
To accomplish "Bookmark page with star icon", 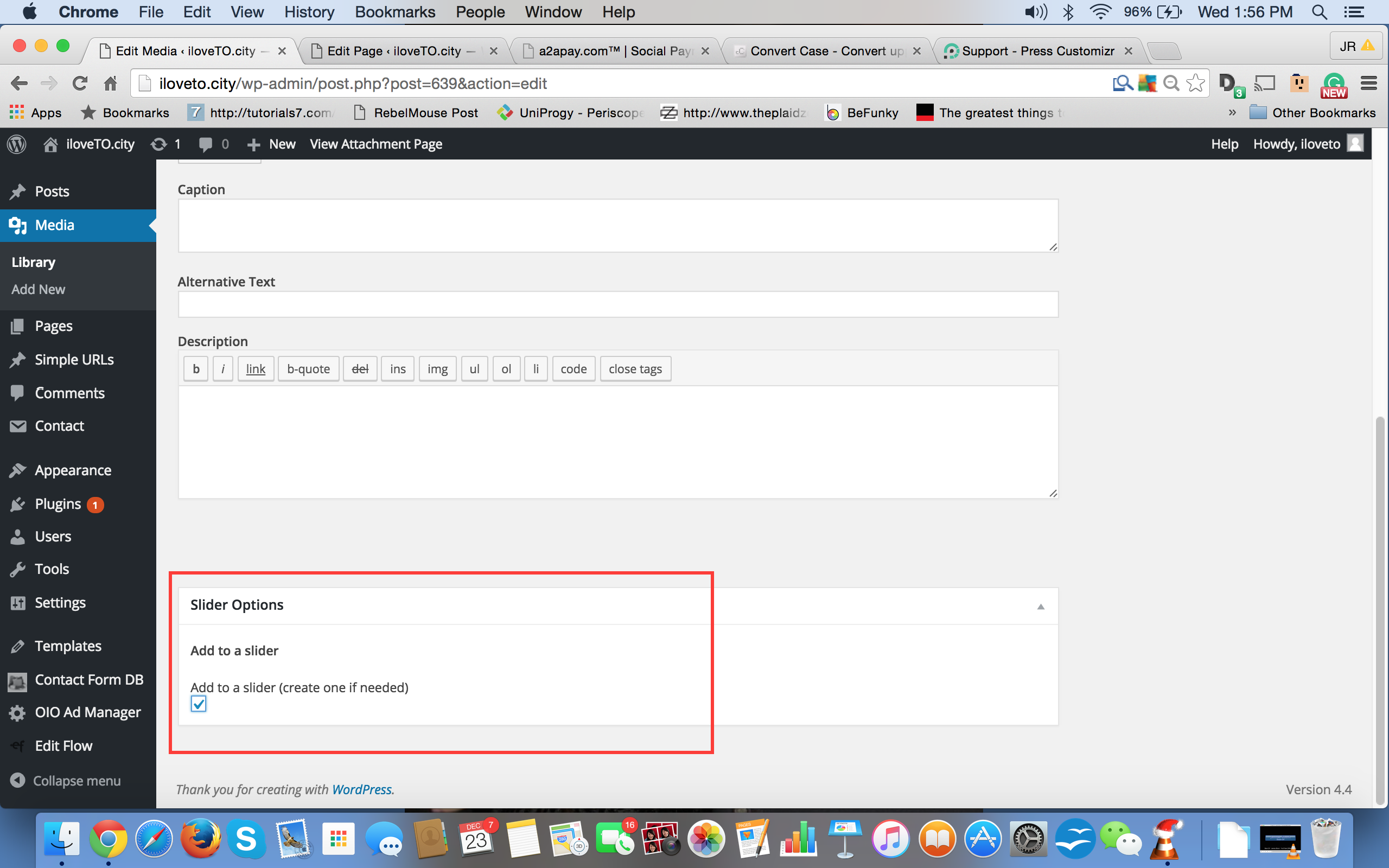I will coord(1195,84).
